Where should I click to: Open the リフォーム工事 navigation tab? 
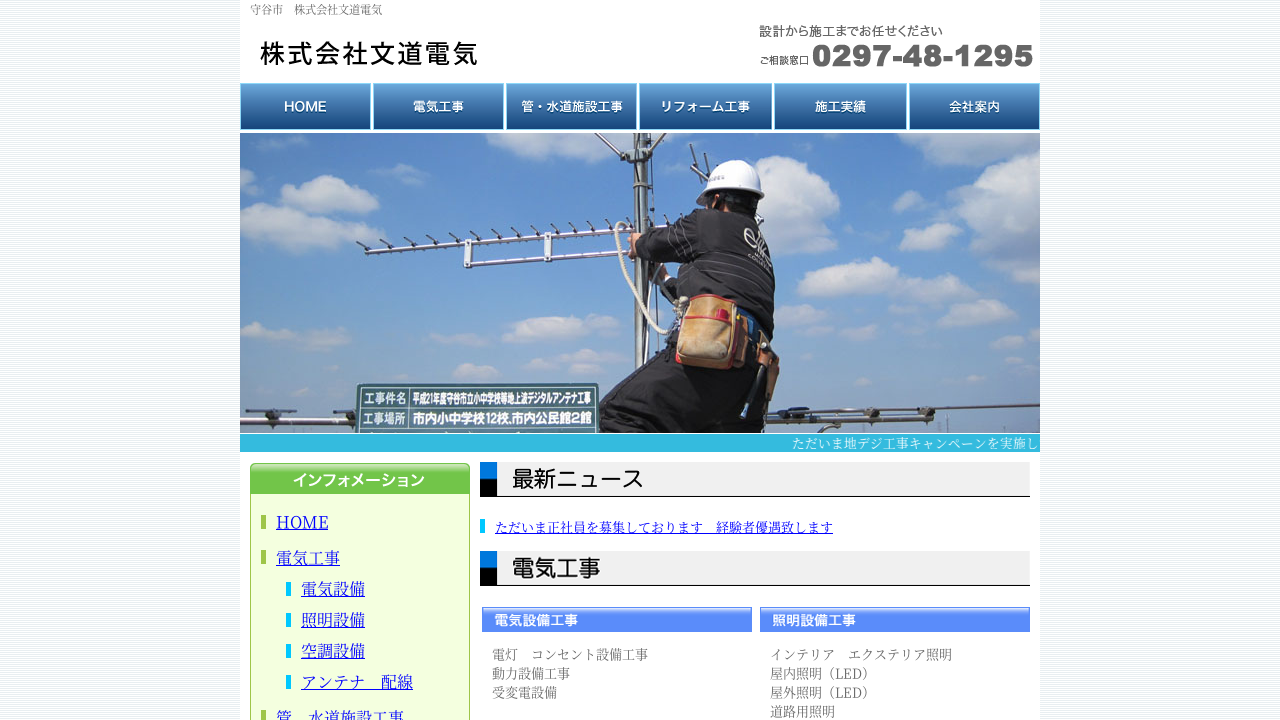tap(706, 107)
